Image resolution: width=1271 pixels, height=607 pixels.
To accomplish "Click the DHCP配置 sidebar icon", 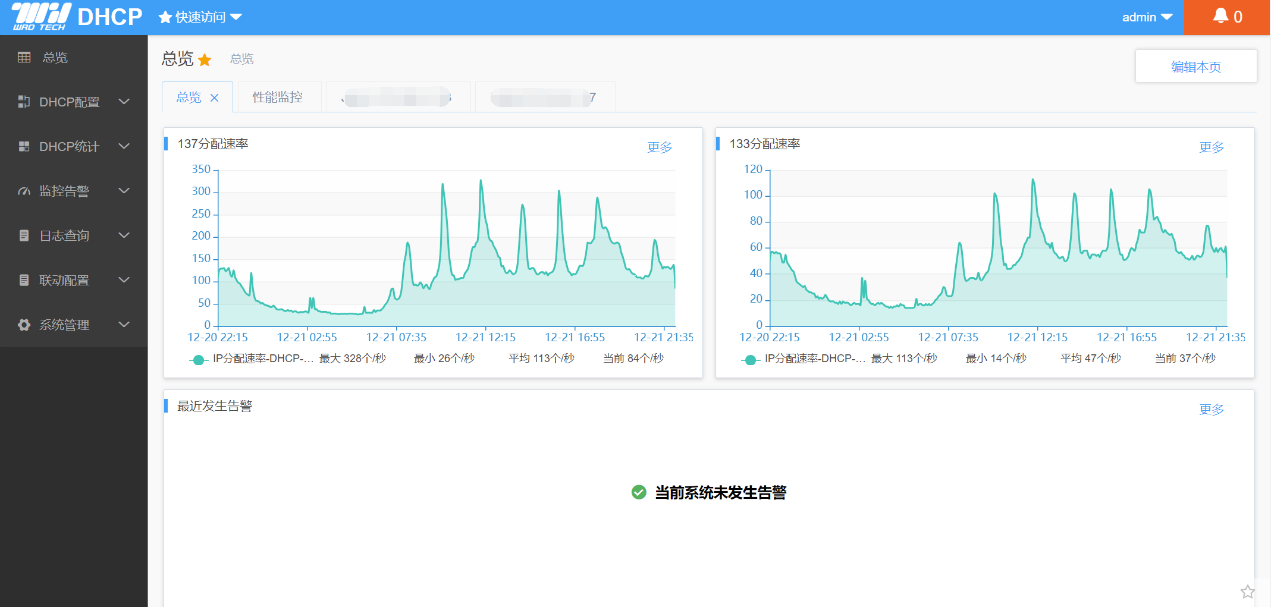I will tap(24, 102).
